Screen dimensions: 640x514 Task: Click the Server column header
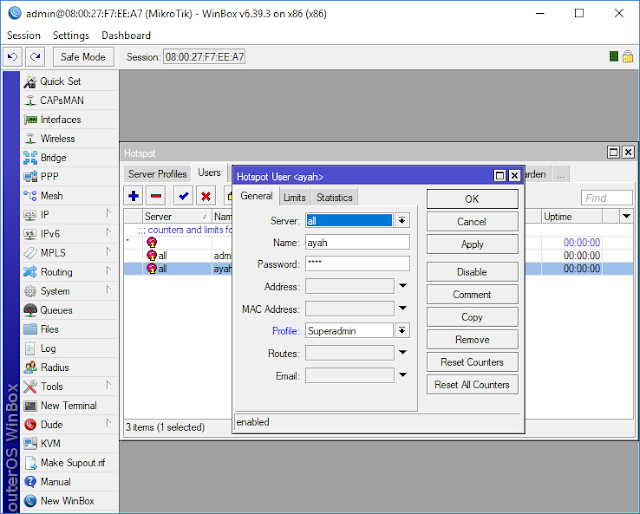[x=177, y=216]
